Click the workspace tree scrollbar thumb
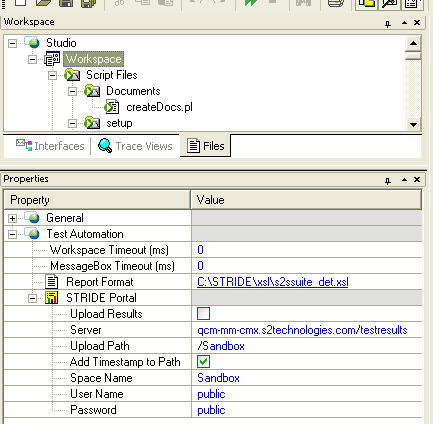Viewport: 433px width, 424px height. click(413, 55)
